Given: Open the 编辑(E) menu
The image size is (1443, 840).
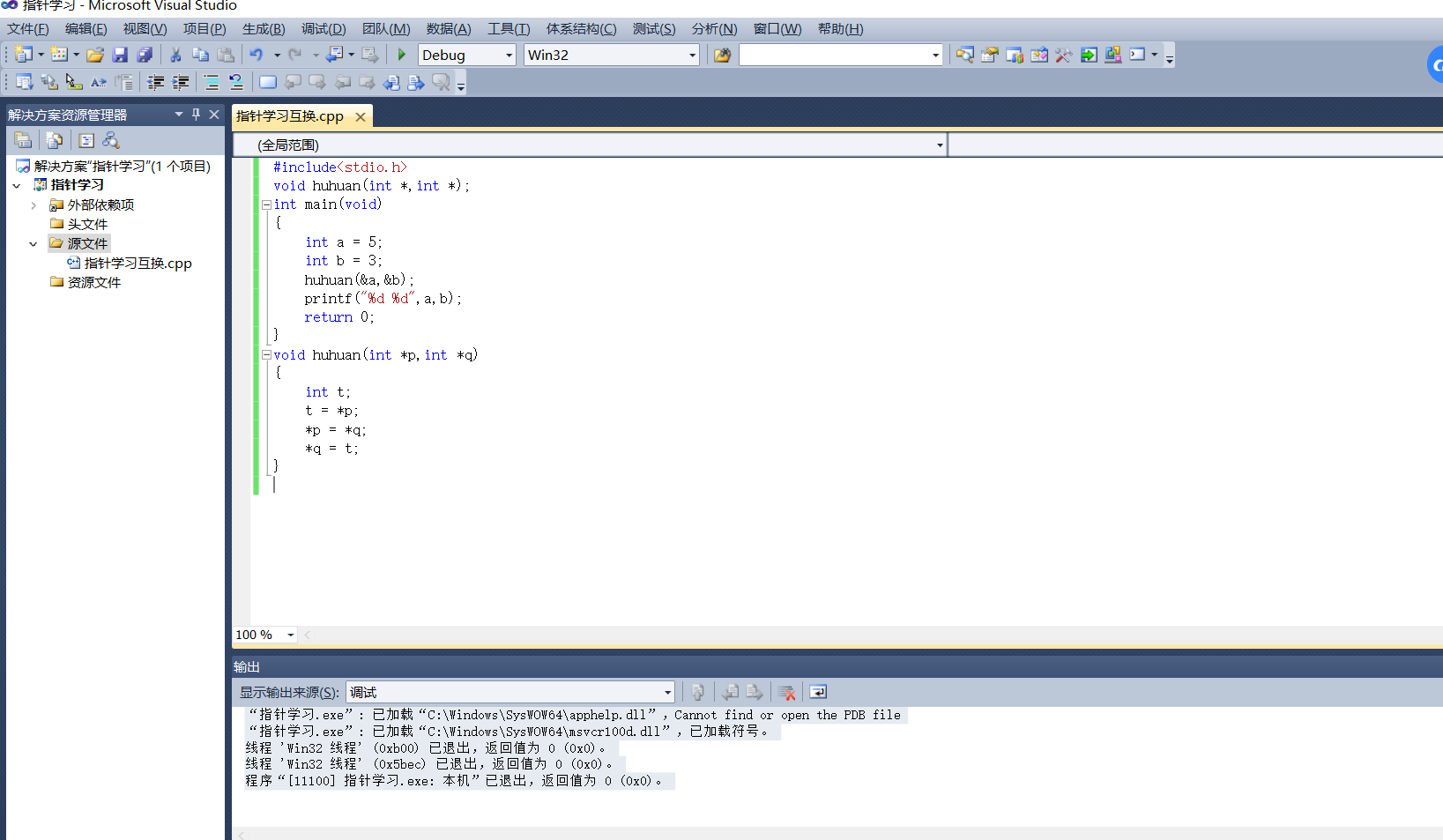Looking at the screenshot, I should (86, 29).
